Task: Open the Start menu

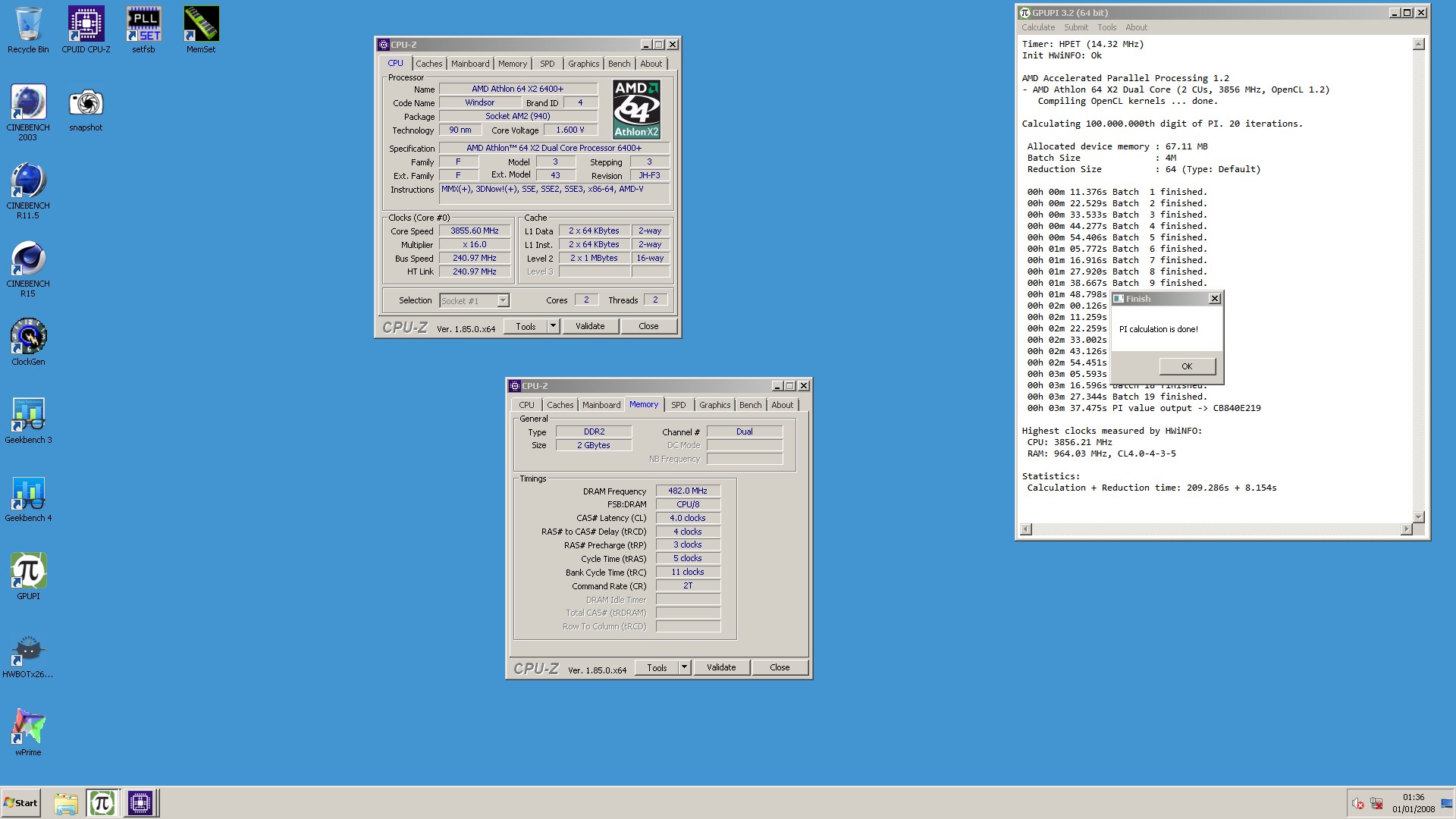Action: click(21, 802)
